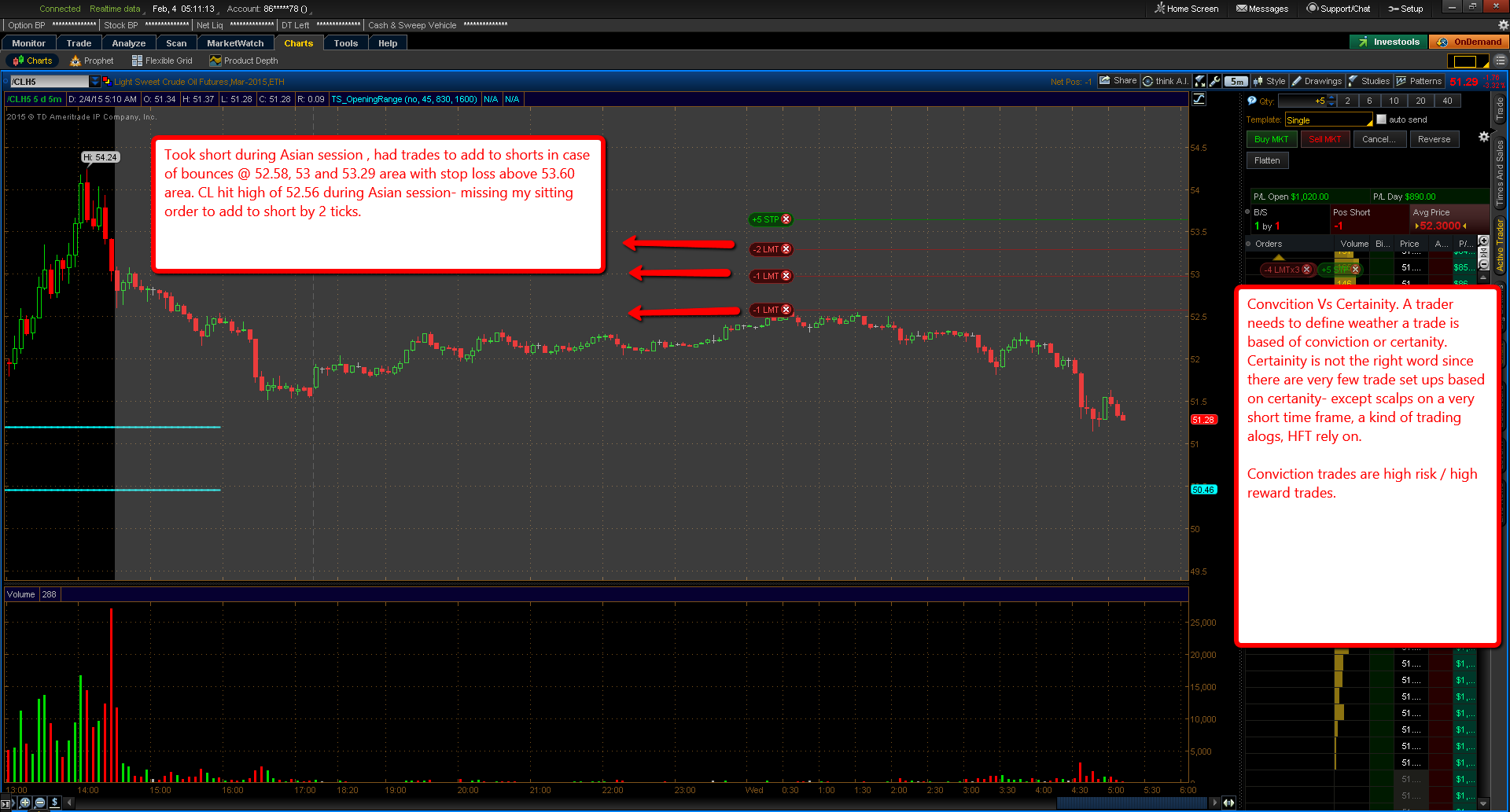
Task: Cancel the -4 LMTx3 ladder order
Action: point(1306,270)
